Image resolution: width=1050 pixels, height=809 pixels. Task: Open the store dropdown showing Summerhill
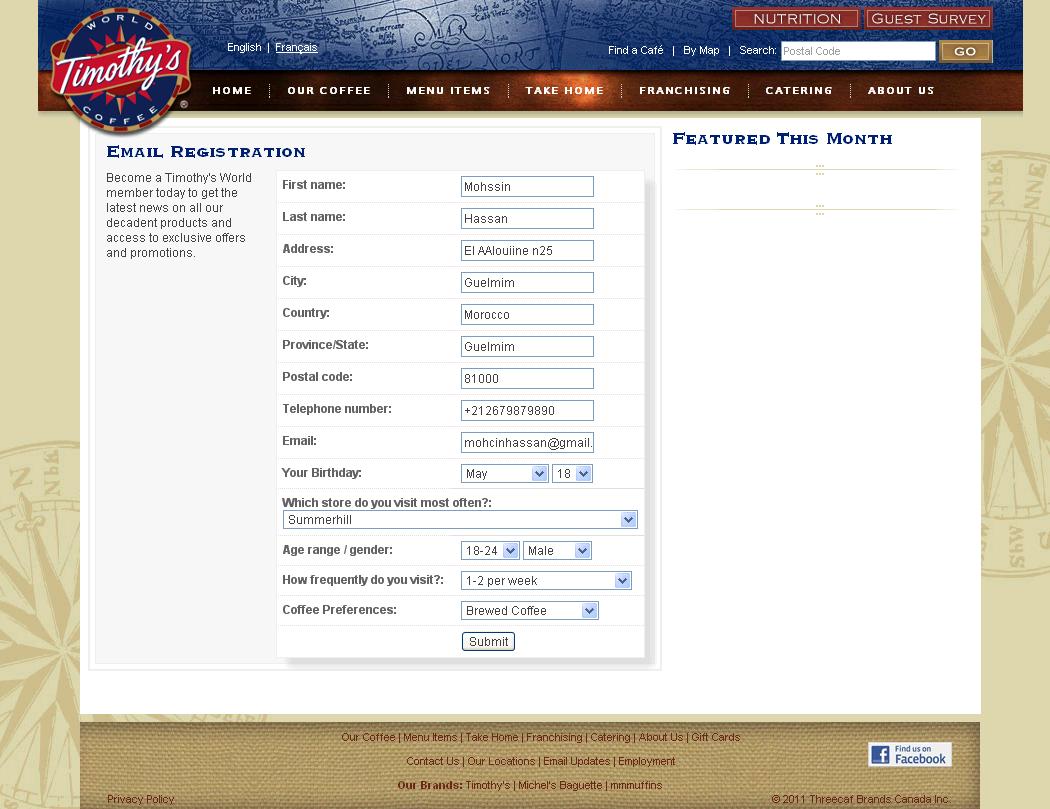pos(460,520)
